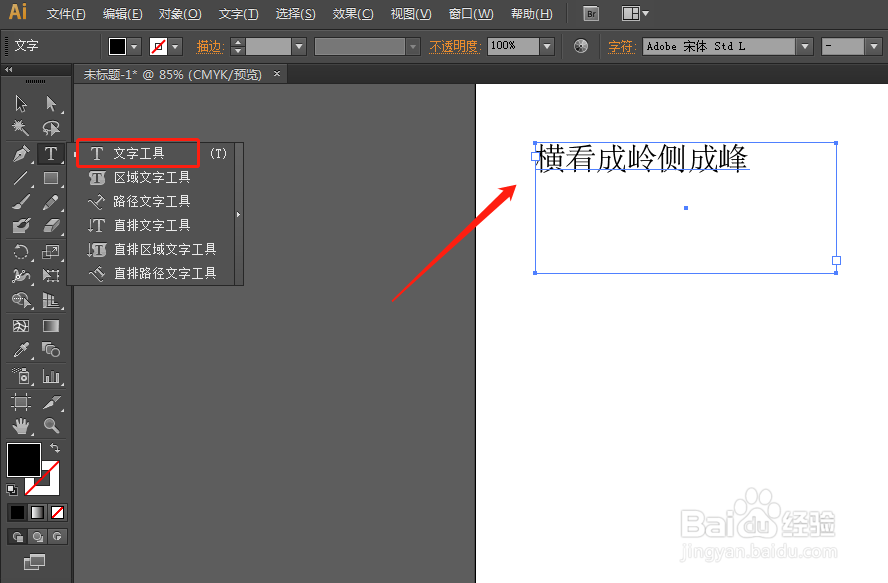Select the Slice tool
The height and width of the screenshot is (583, 888).
51,402
